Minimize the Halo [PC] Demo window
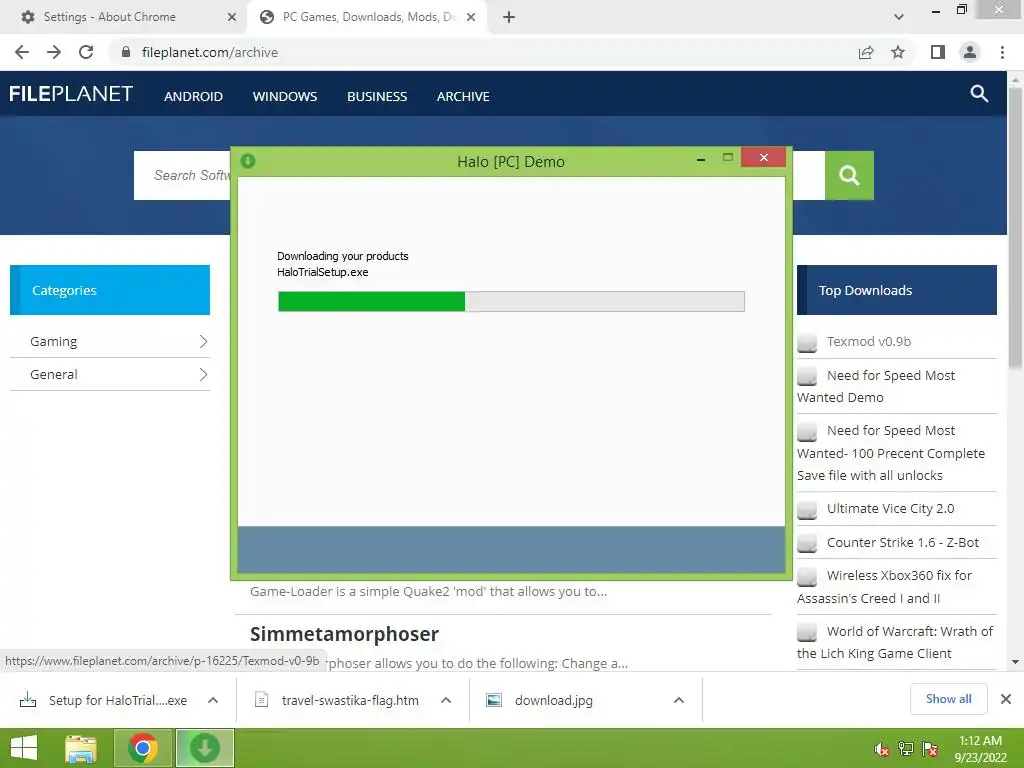The height and width of the screenshot is (768, 1024). click(701, 159)
